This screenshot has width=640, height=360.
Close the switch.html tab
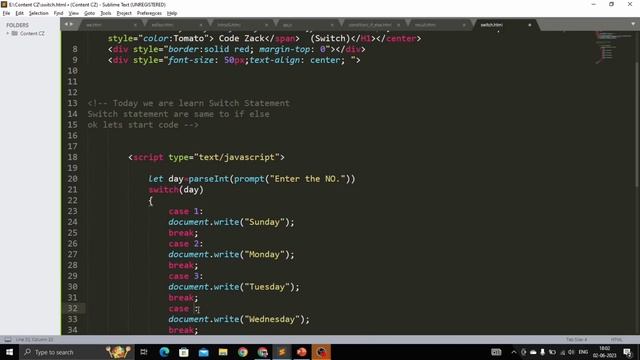[x=530, y=25]
